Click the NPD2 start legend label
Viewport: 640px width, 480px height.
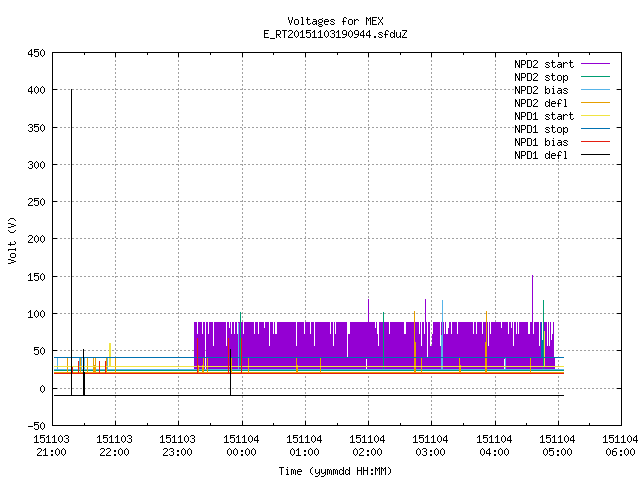pos(544,64)
